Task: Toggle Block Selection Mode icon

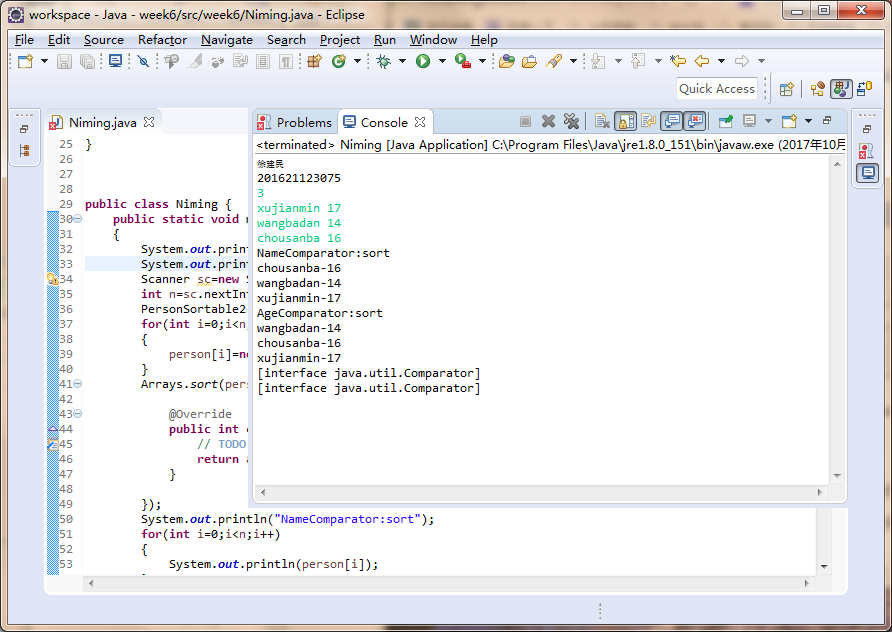Action: point(263,61)
